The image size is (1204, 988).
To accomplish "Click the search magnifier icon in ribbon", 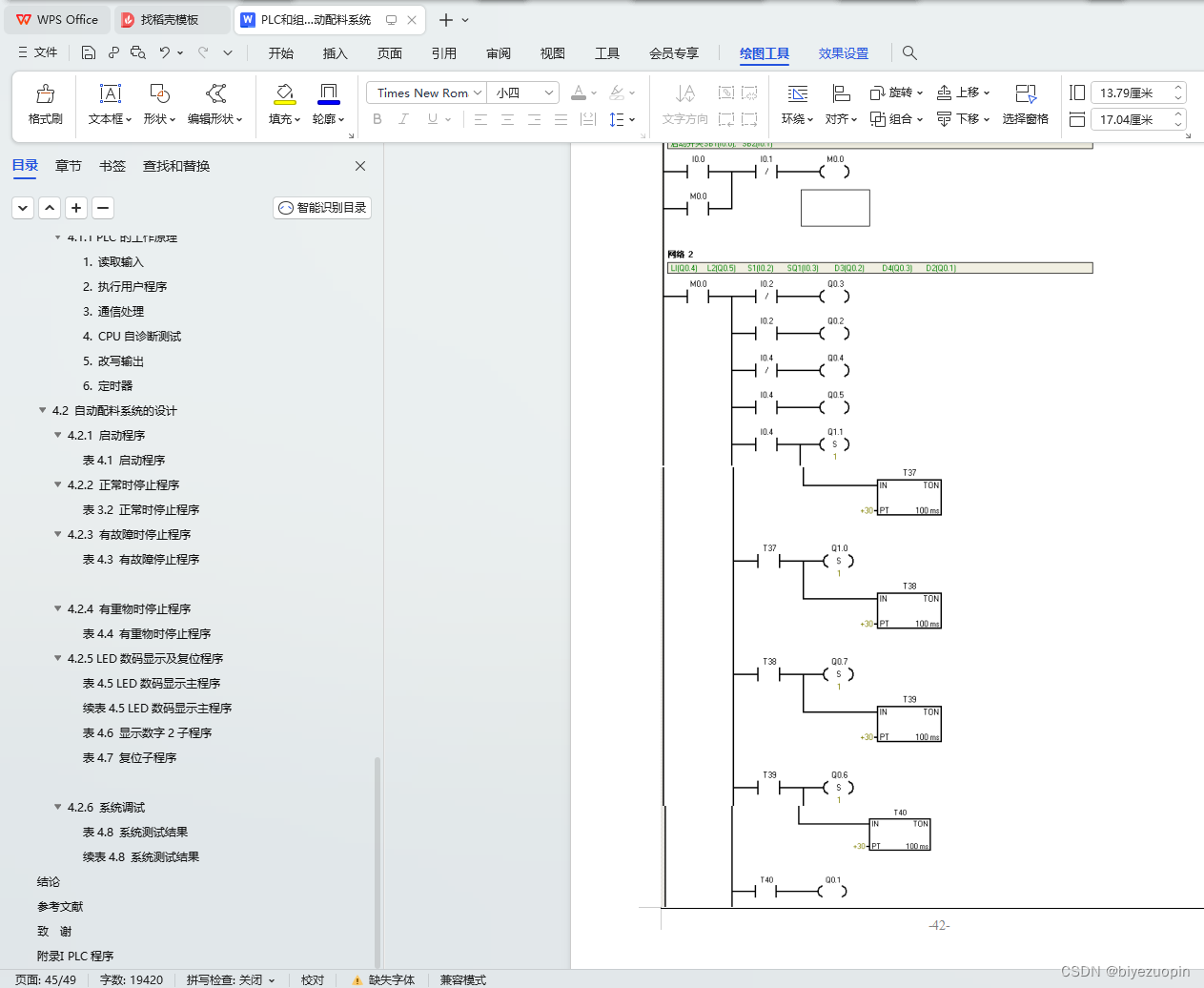I will 909,52.
